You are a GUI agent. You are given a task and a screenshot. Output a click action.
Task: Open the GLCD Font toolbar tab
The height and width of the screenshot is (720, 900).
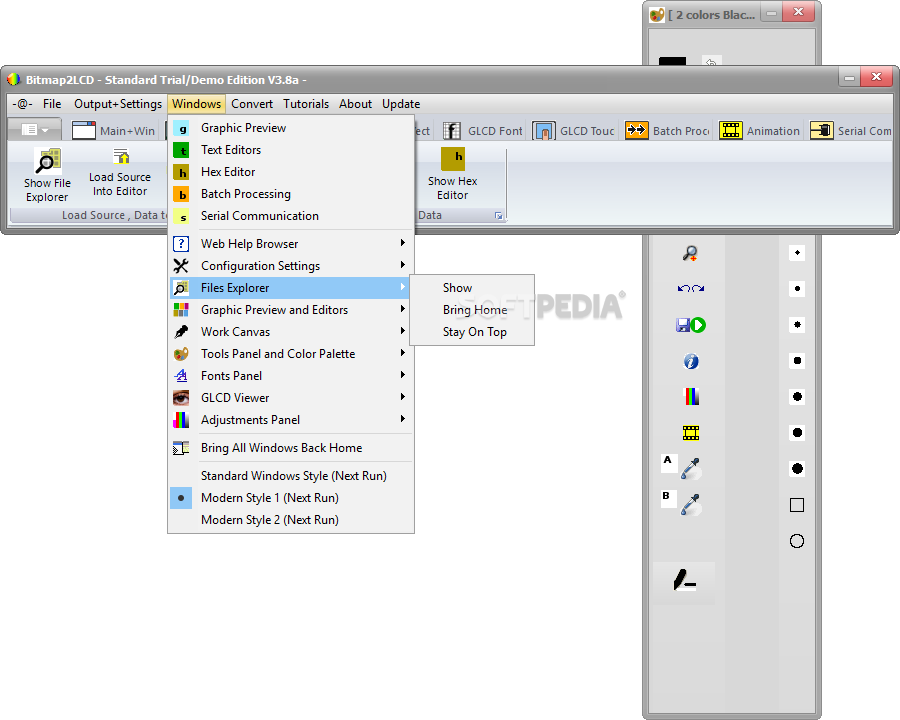tap(483, 131)
